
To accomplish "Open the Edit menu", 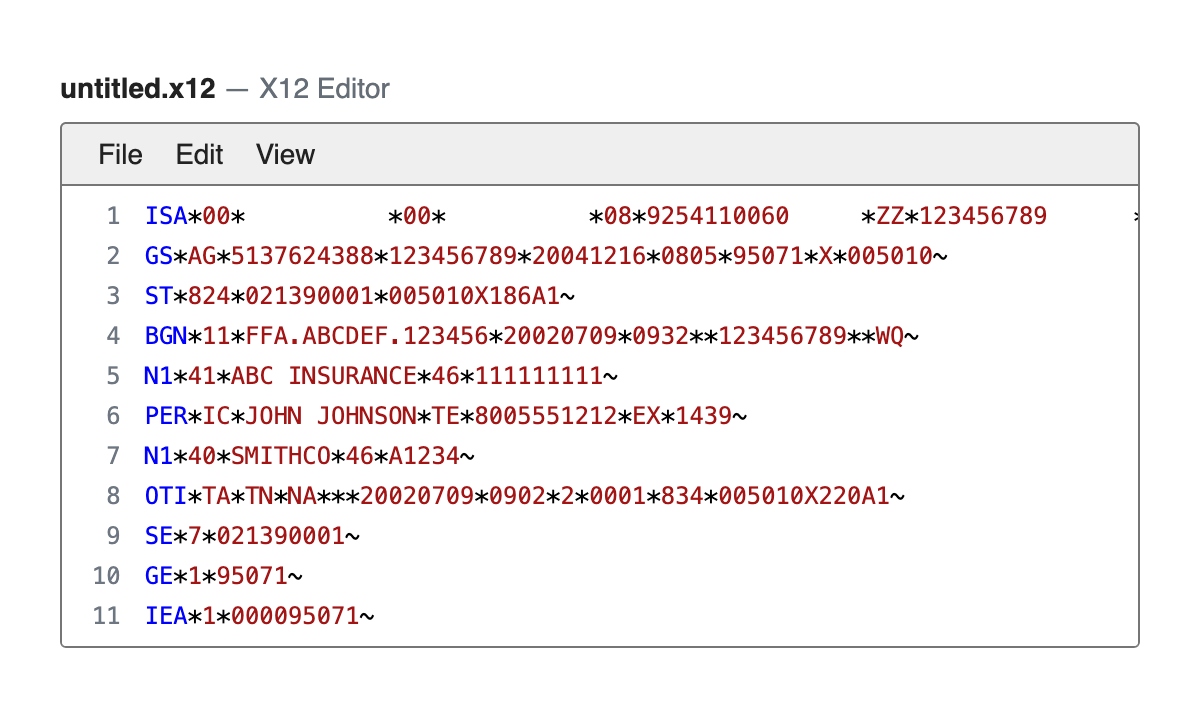I will 199,155.
